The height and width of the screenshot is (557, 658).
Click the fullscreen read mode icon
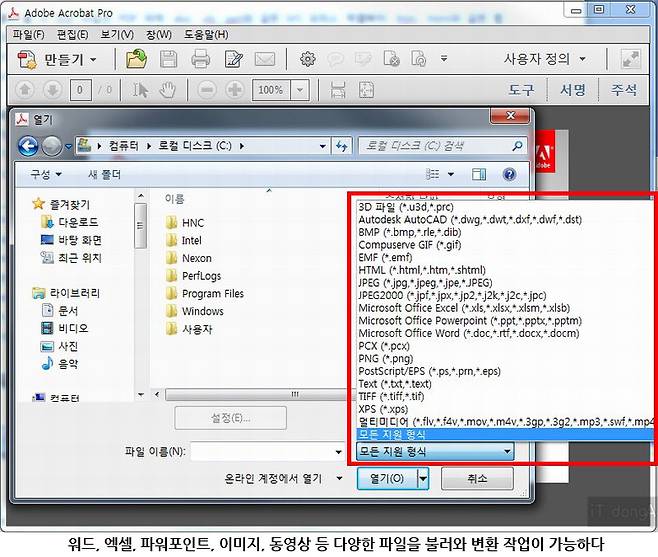(631, 59)
